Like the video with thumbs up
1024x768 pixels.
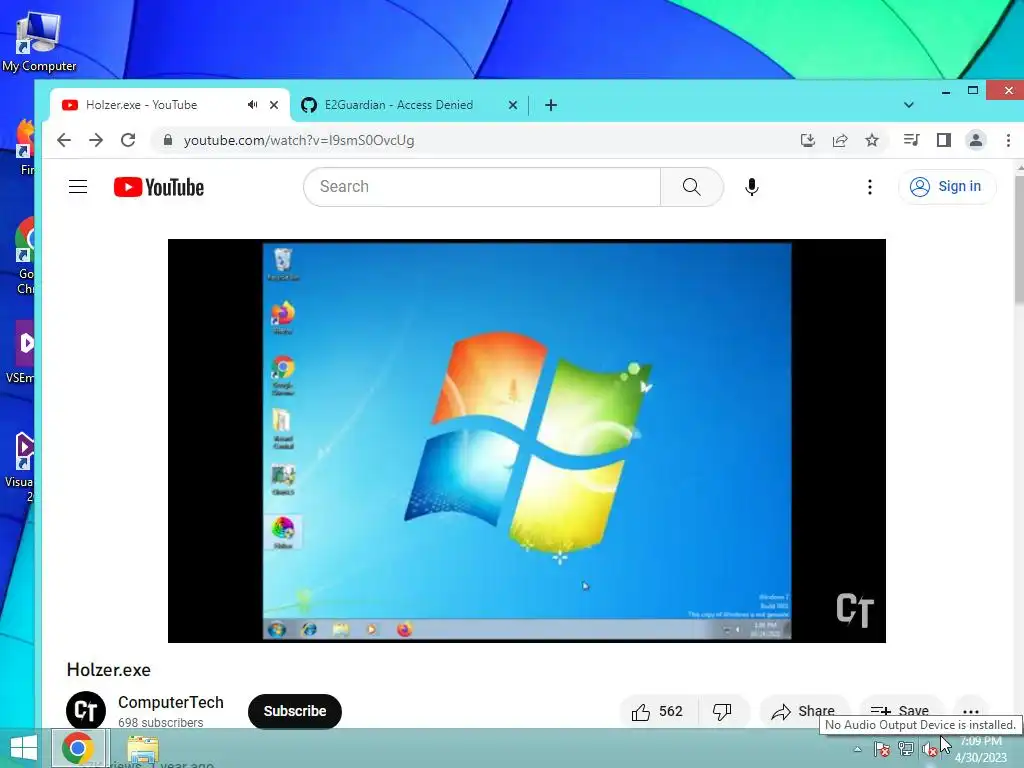(x=658, y=711)
